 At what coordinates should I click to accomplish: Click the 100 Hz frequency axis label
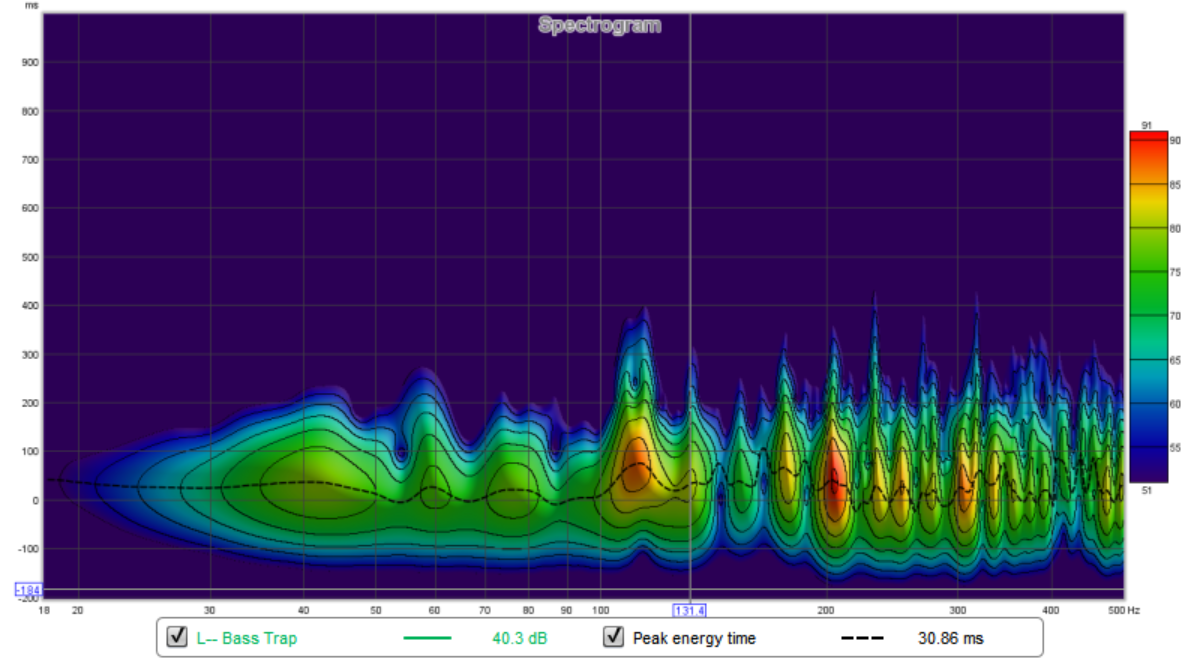point(600,609)
